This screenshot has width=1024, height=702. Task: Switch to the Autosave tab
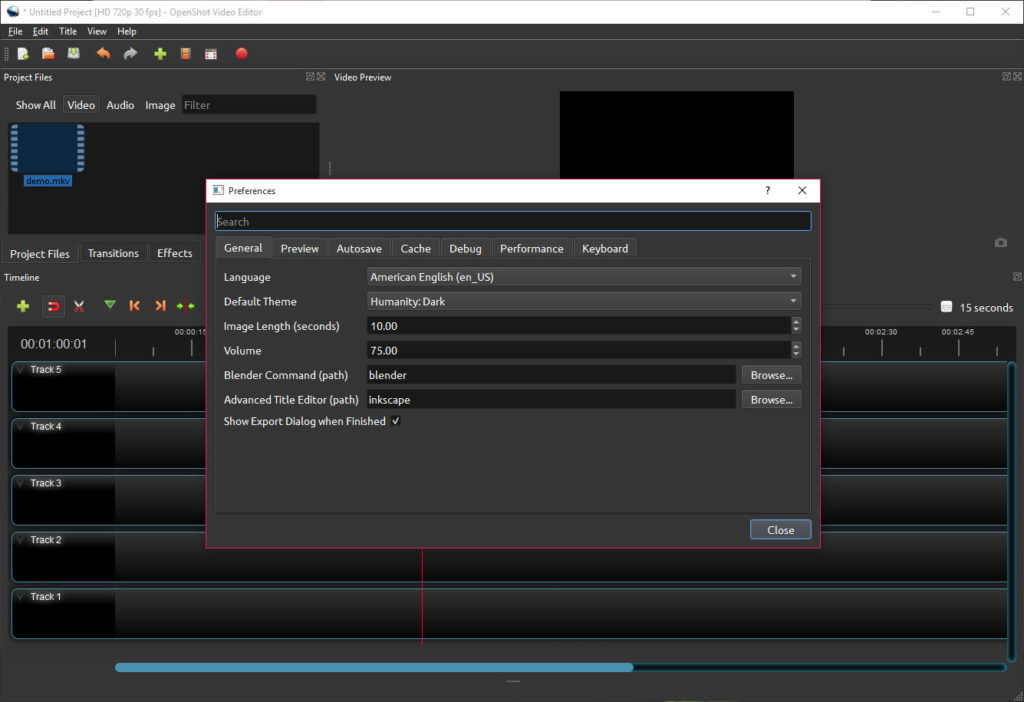click(x=359, y=249)
